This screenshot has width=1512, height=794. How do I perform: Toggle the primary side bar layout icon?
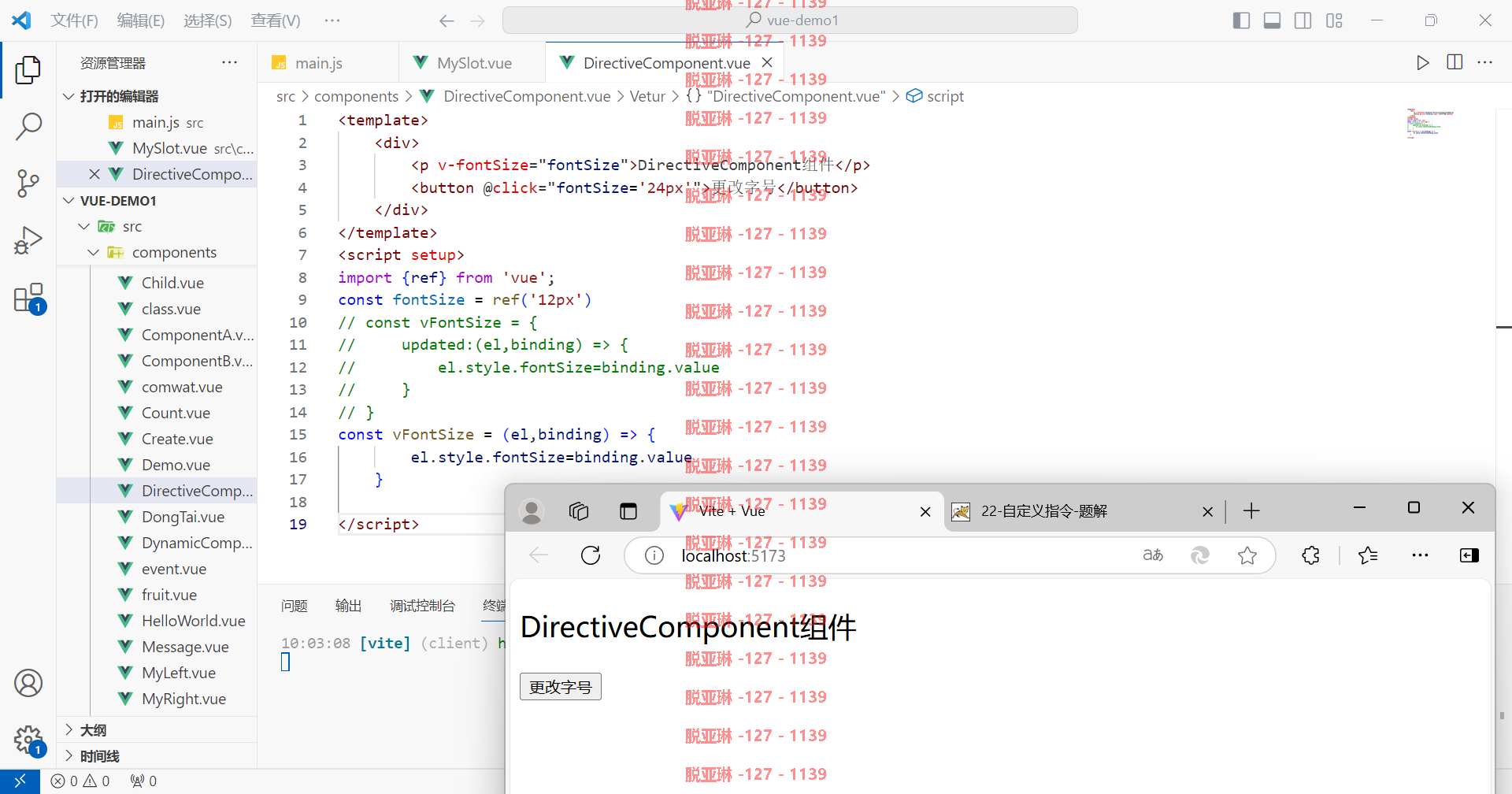(1241, 20)
